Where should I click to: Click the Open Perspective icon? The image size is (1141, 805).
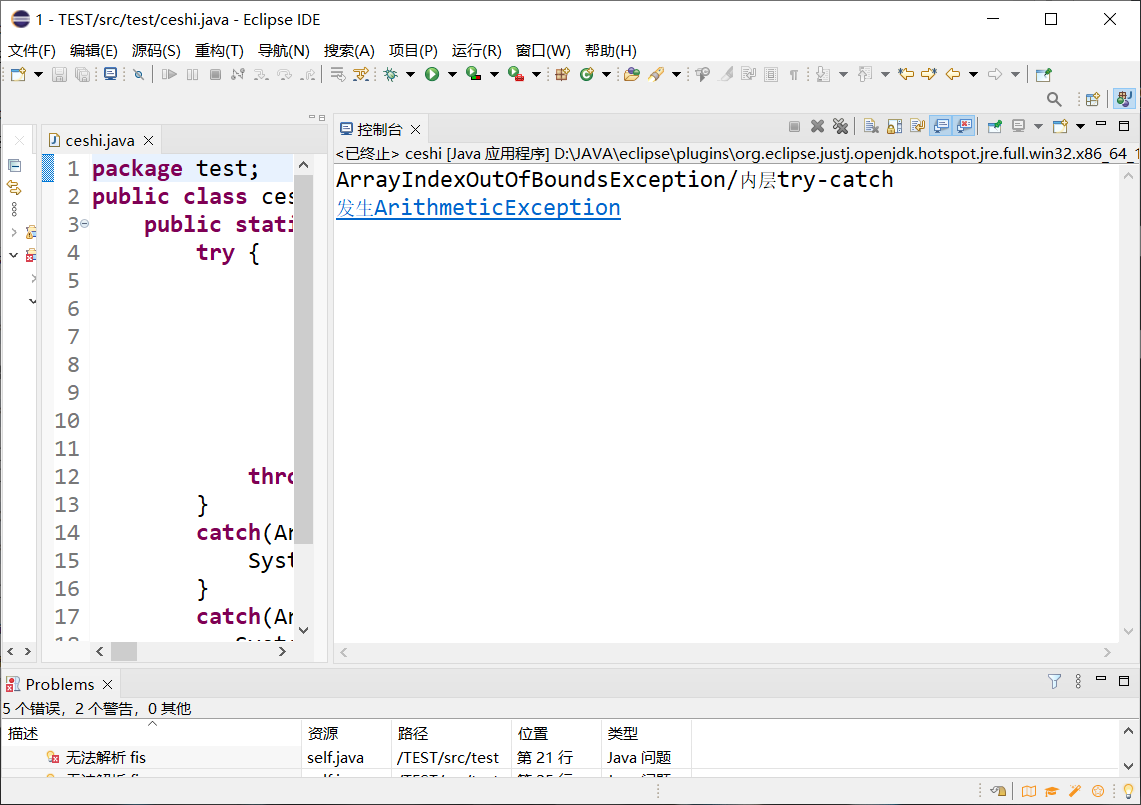[1092, 99]
